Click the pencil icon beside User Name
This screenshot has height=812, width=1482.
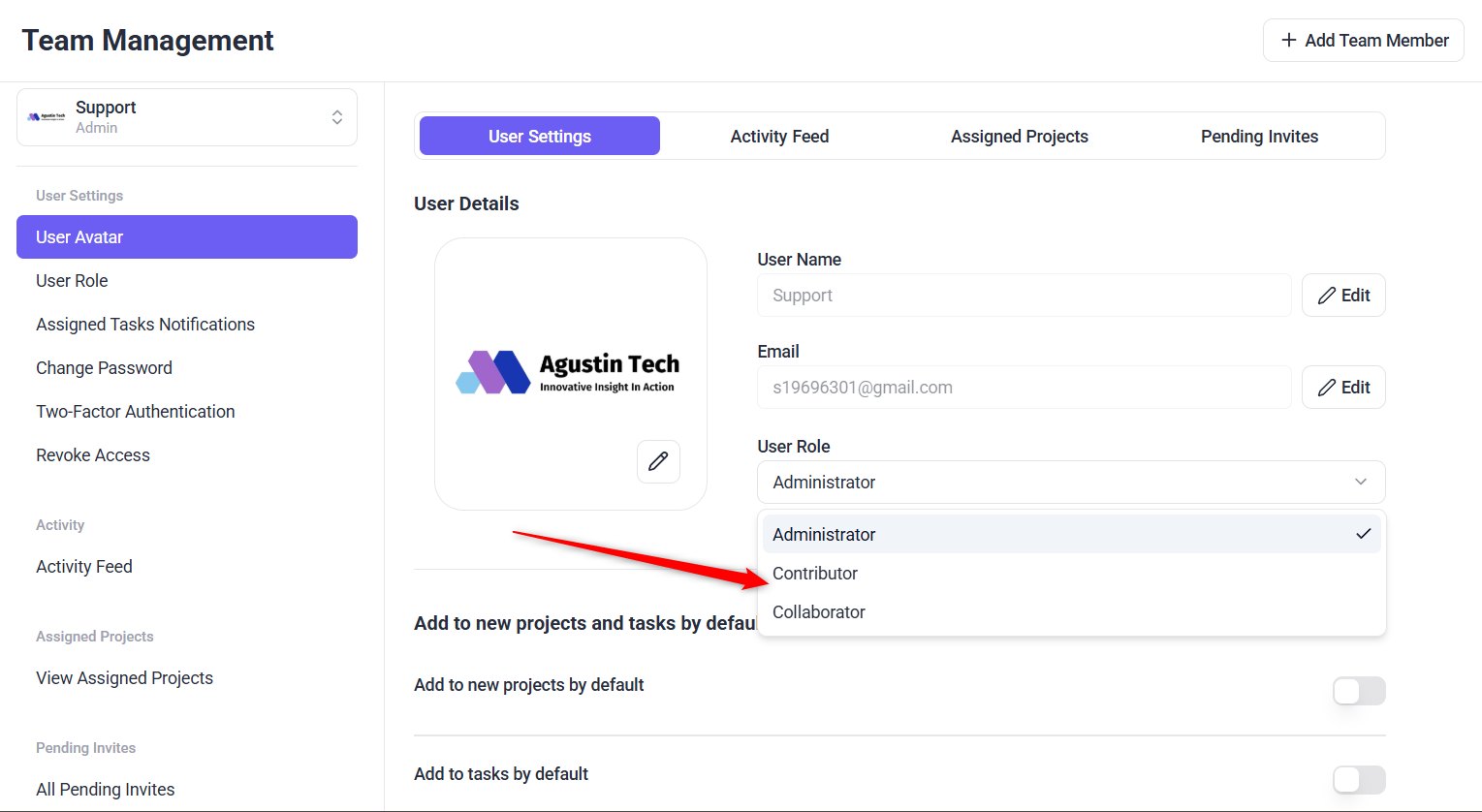coord(1327,296)
